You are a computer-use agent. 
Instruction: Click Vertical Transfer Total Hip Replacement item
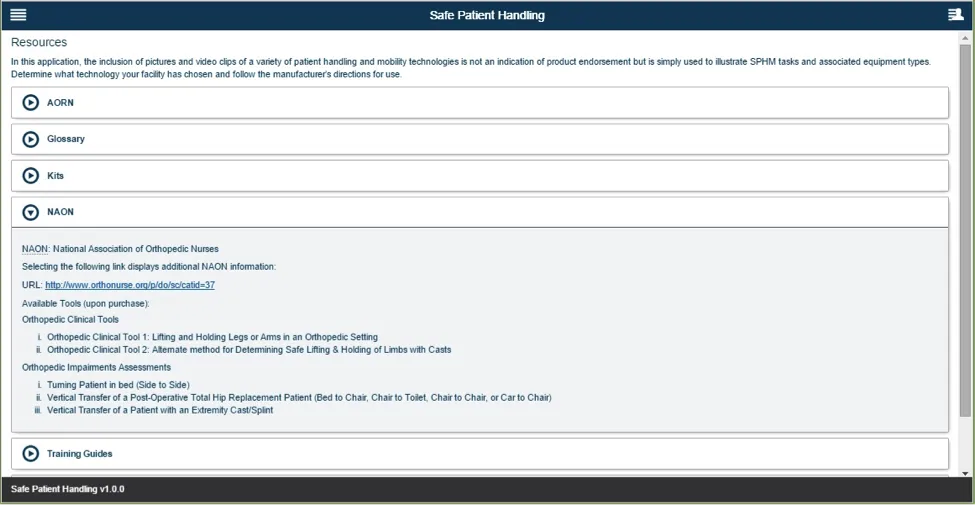click(x=299, y=397)
